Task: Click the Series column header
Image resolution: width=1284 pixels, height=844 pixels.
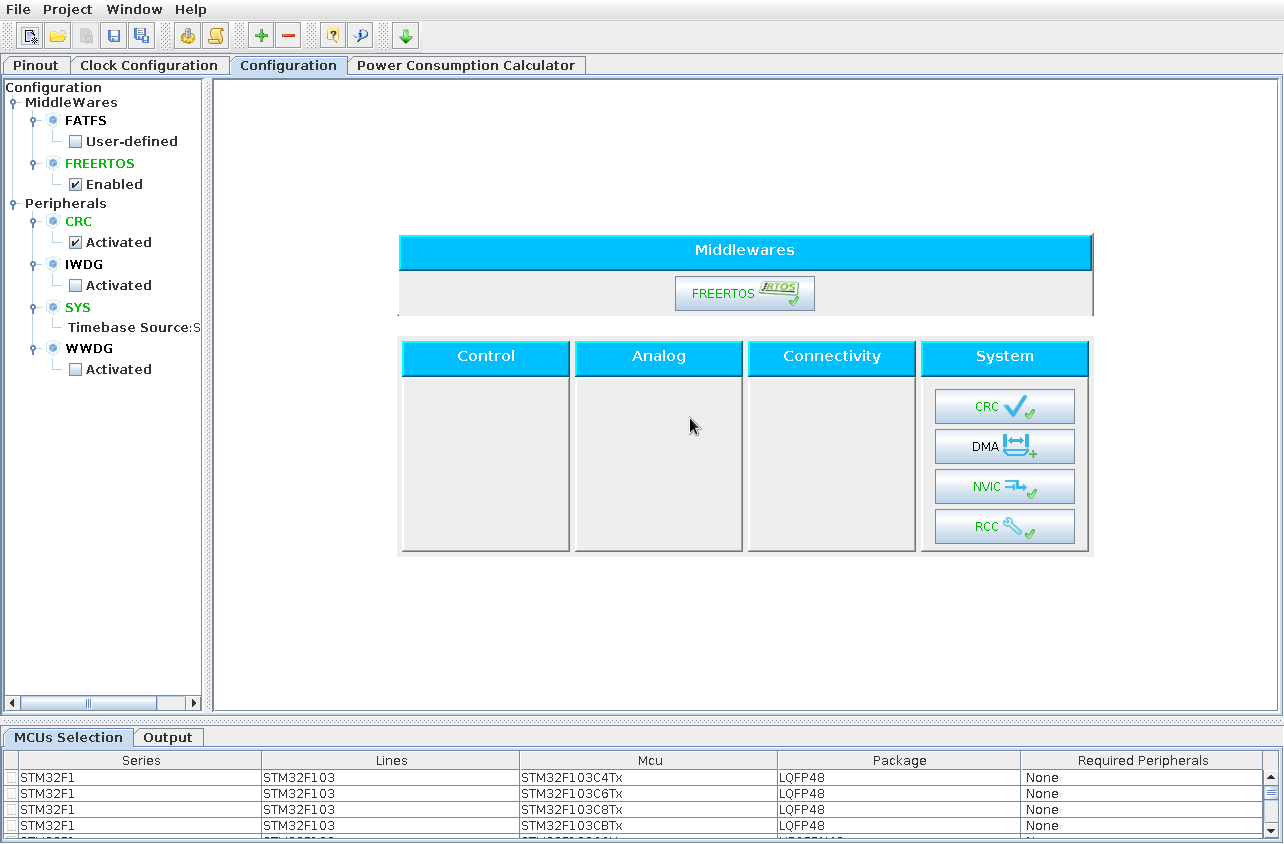Action: [141, 761]
